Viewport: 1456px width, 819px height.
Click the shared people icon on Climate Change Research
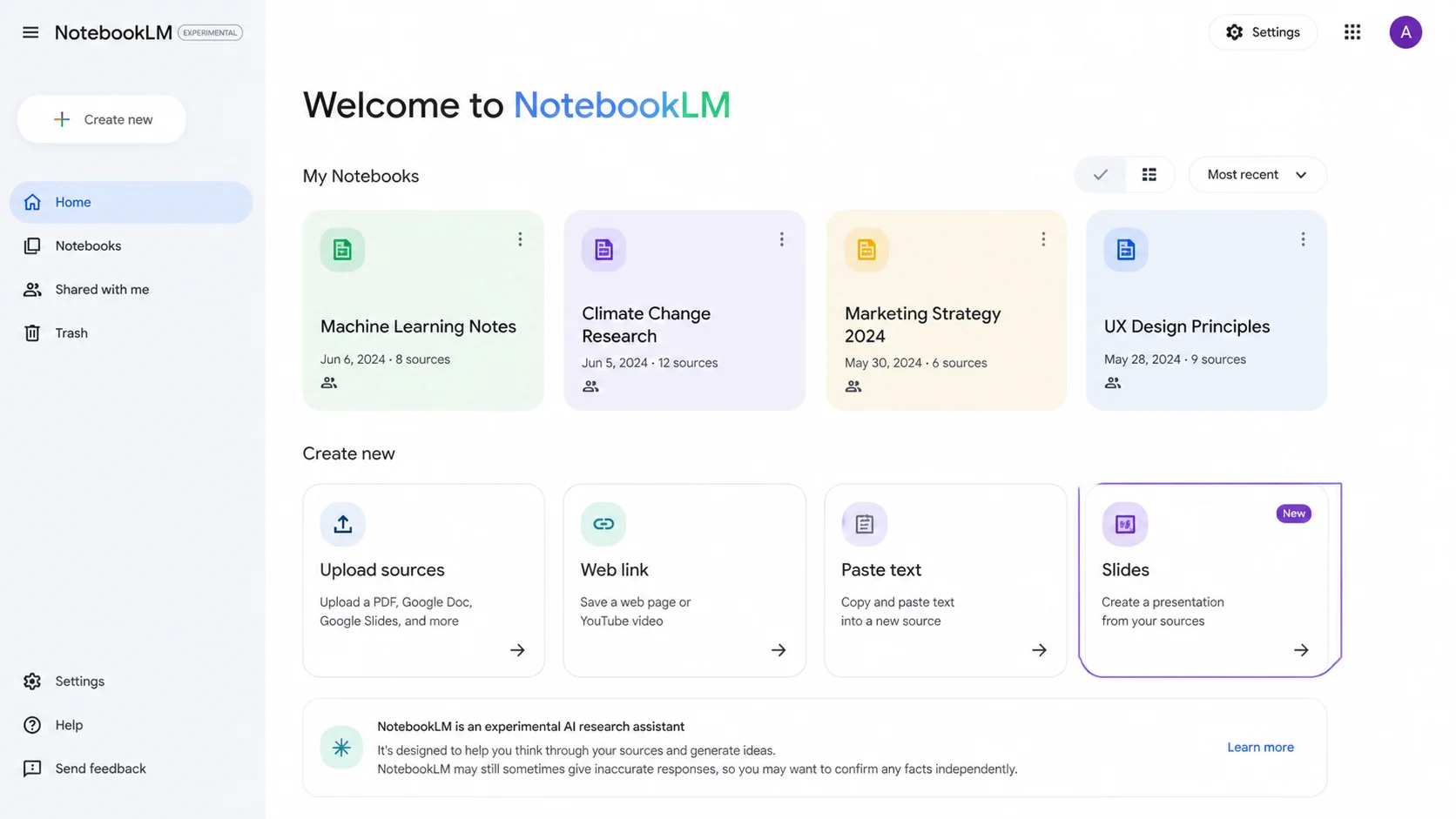(590, 386)
